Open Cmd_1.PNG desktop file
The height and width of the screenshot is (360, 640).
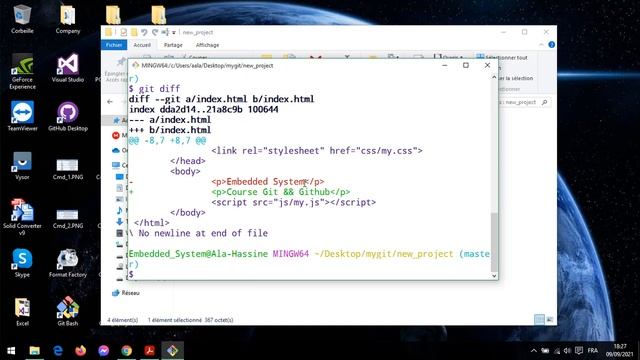(68, 169)
